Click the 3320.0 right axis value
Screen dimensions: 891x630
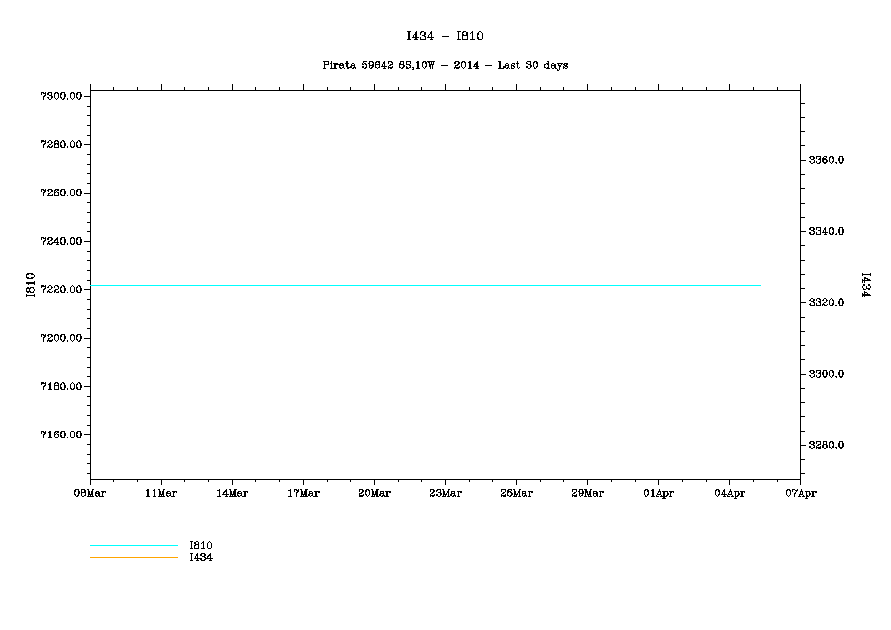click(827, 302)
